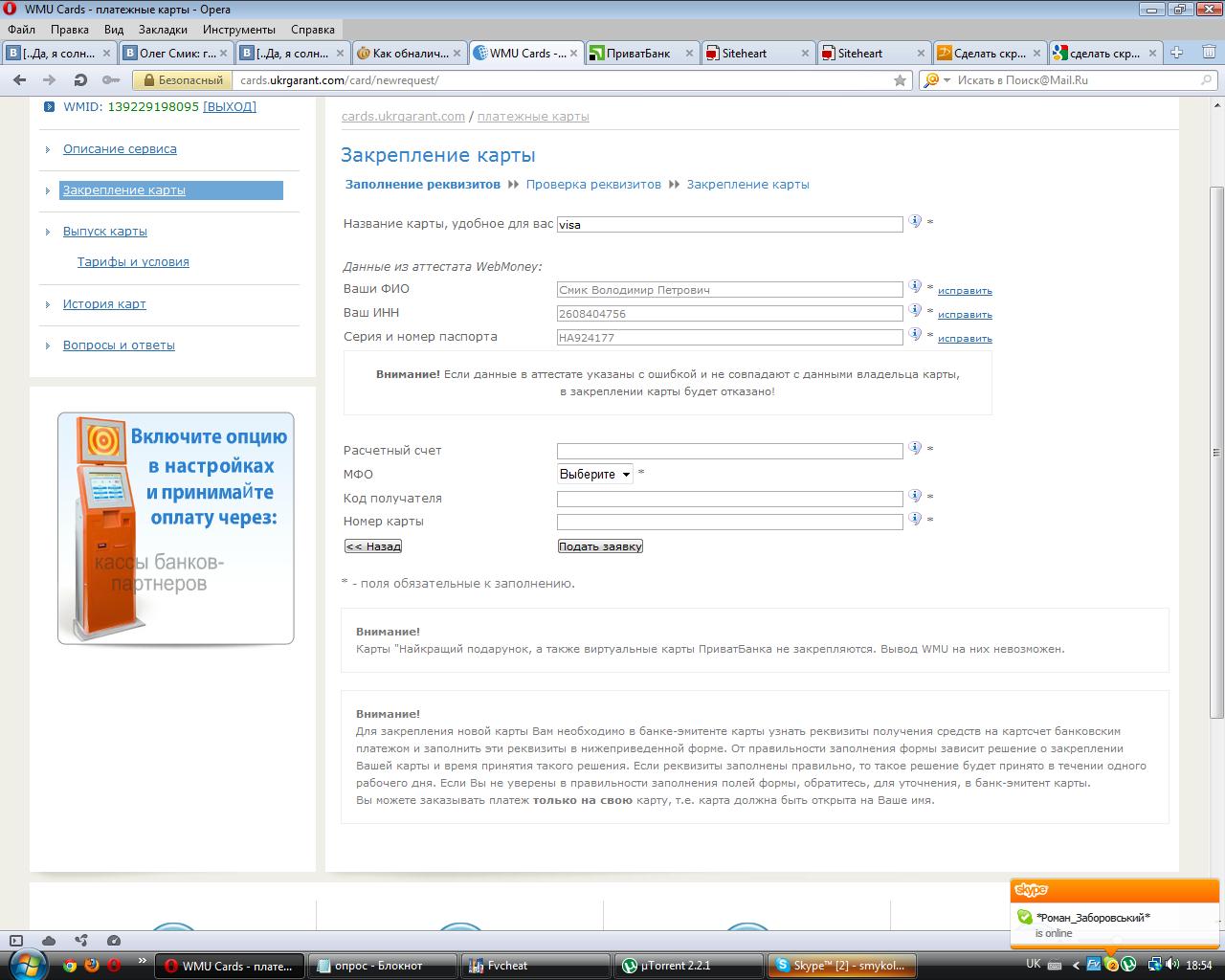
Task: Click исправить link next to Ваши ФИО
Action: (965, 290)
